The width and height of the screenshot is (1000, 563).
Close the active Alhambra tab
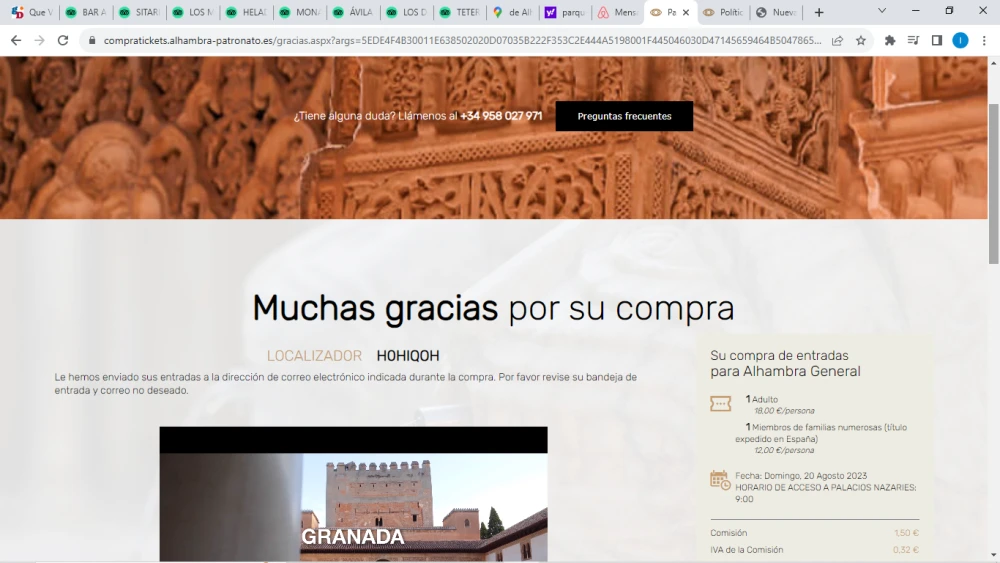[x=686, y=12]
